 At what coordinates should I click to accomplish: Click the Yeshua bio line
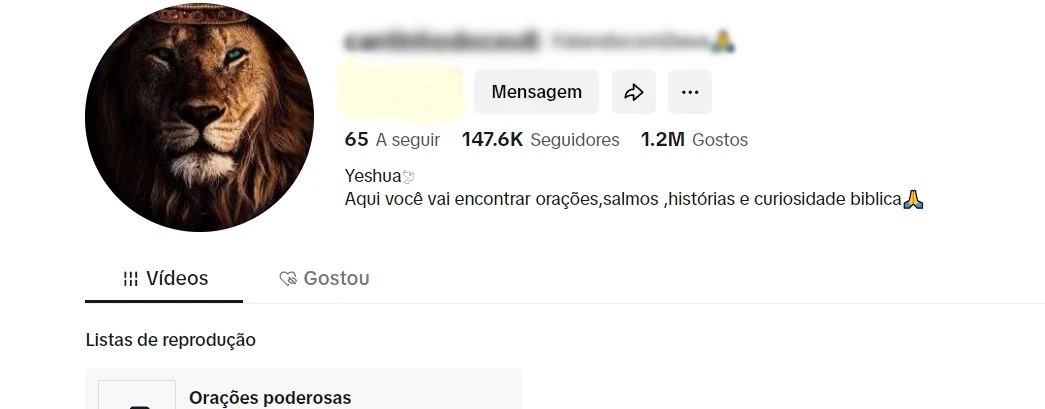(x=380, y=177)
